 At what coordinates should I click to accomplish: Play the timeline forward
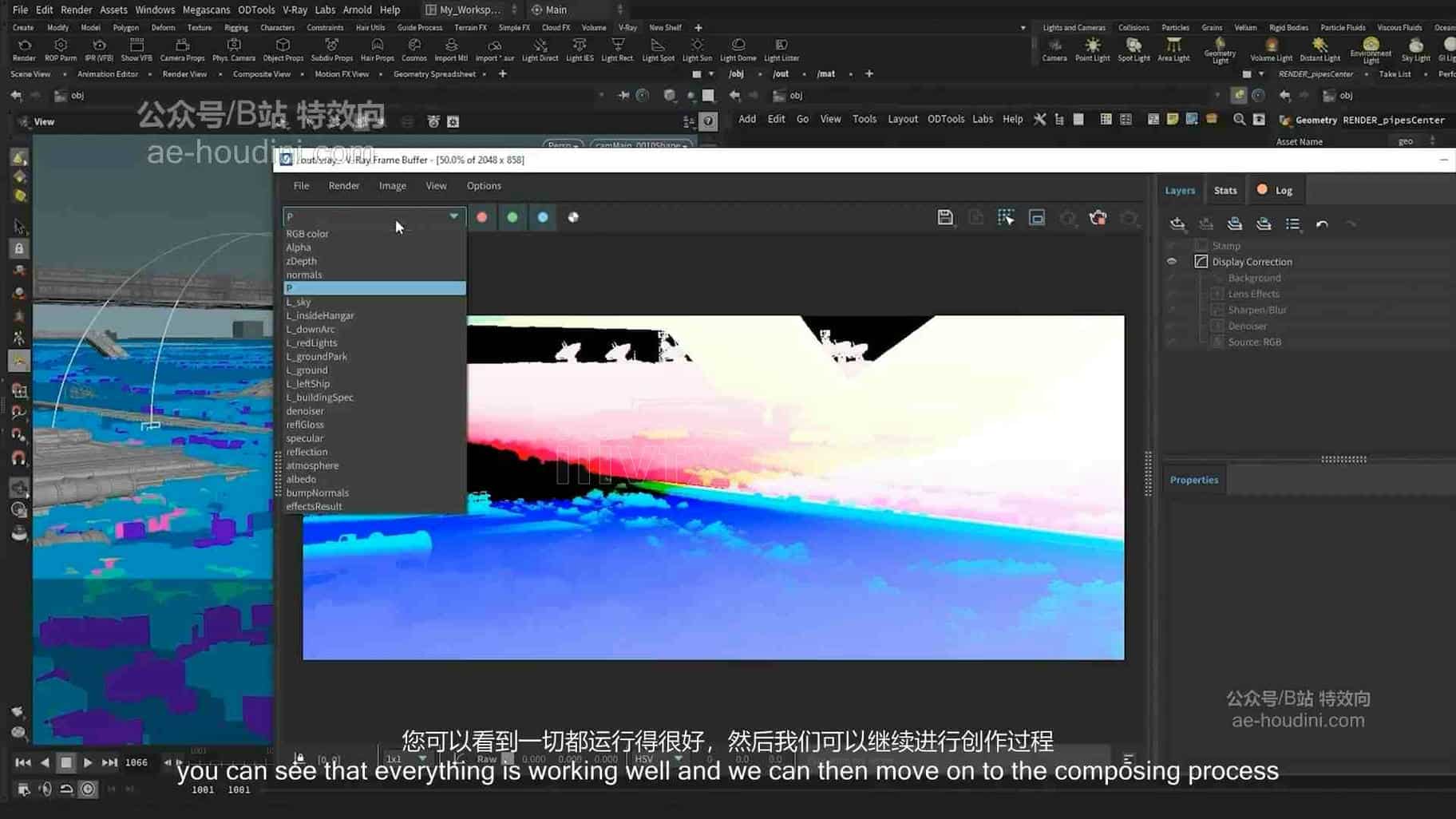click(x=88, y=762)
